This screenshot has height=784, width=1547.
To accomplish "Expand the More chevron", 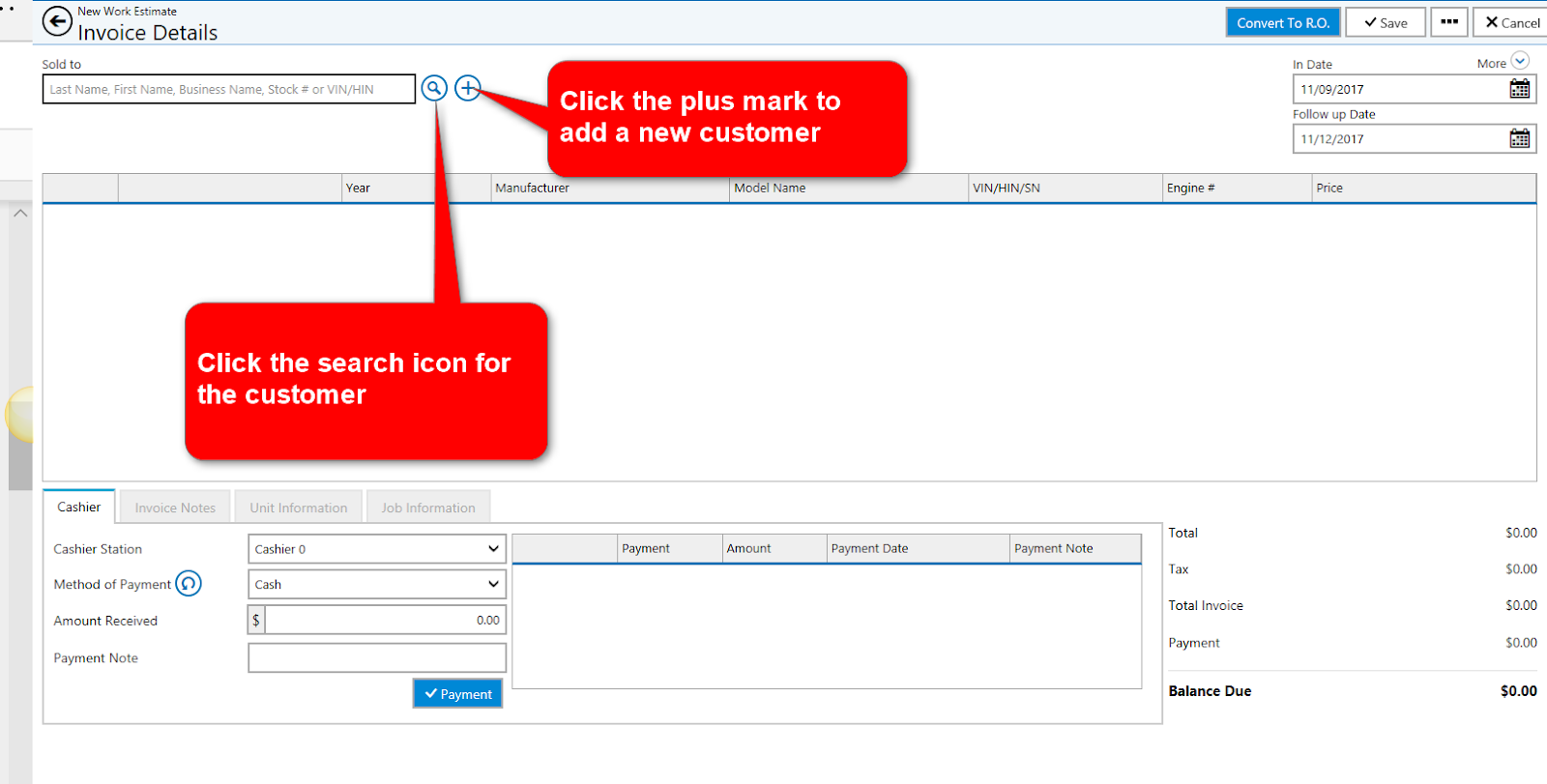I will 1520,61.
